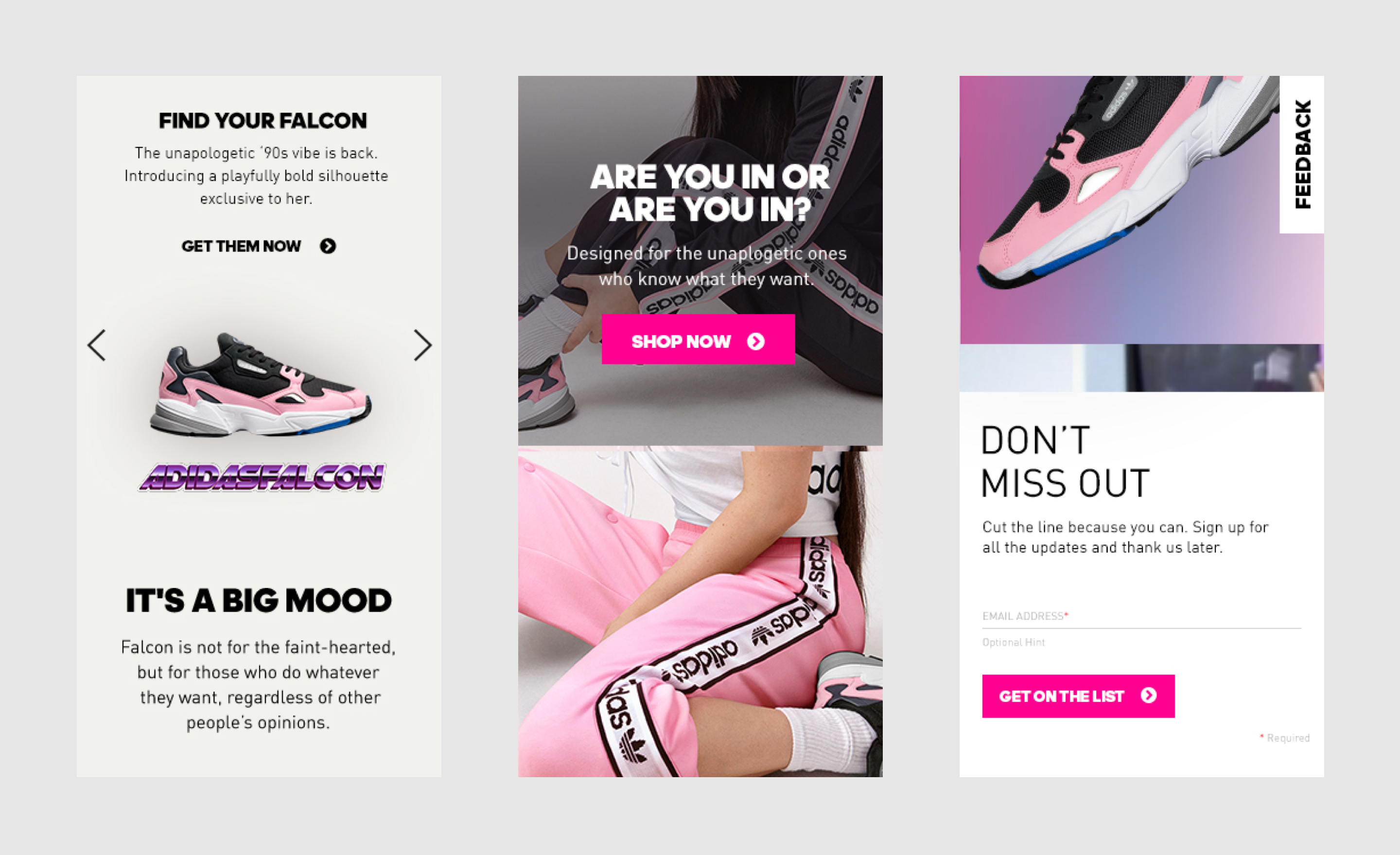The width and height of the screenshot is (1400, 855).
Task: Click the previous carousel arrow
Action: coord(97,345)
